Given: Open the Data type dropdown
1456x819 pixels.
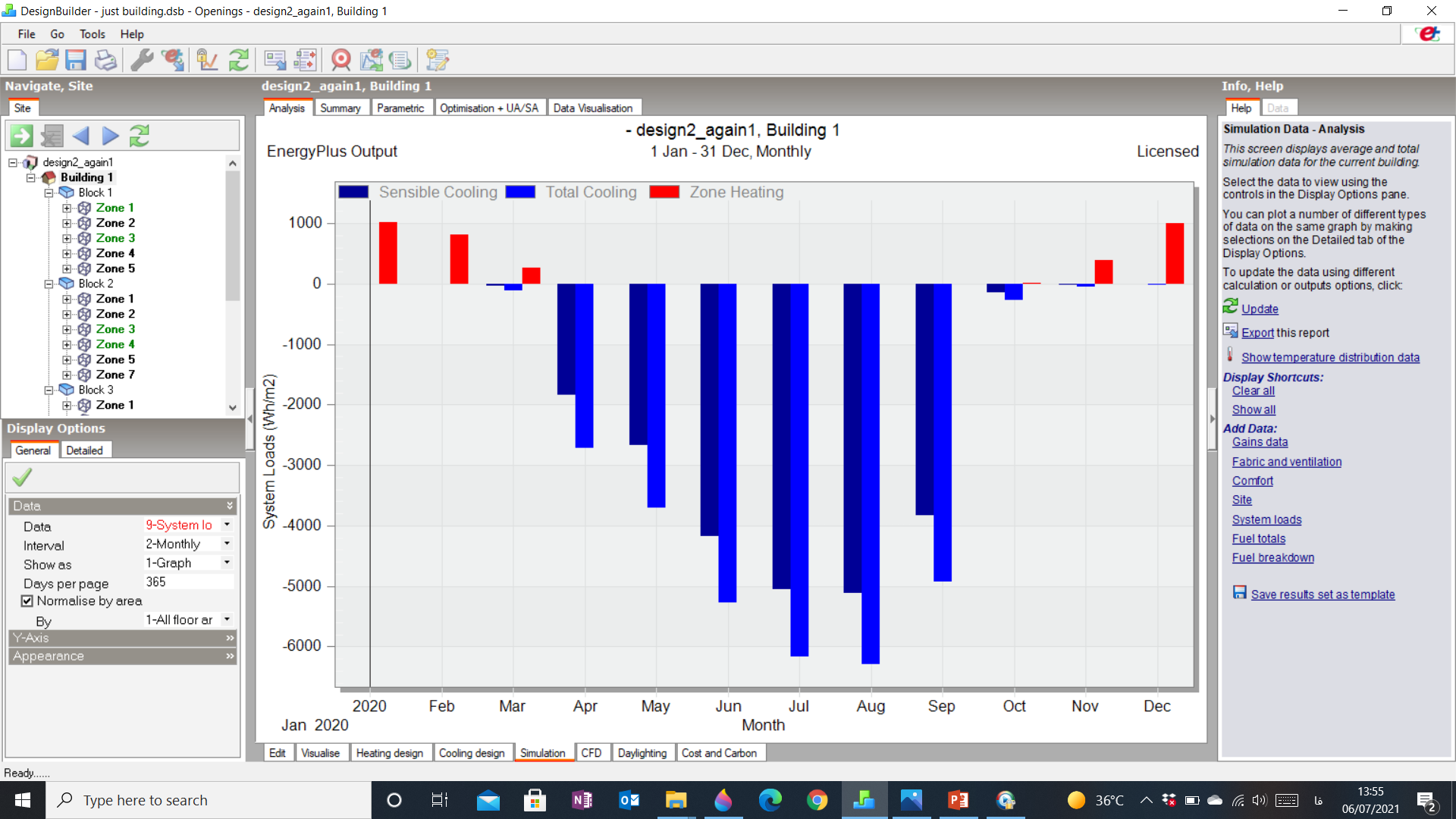Looking at the screenshot, I should click(227, 525).
